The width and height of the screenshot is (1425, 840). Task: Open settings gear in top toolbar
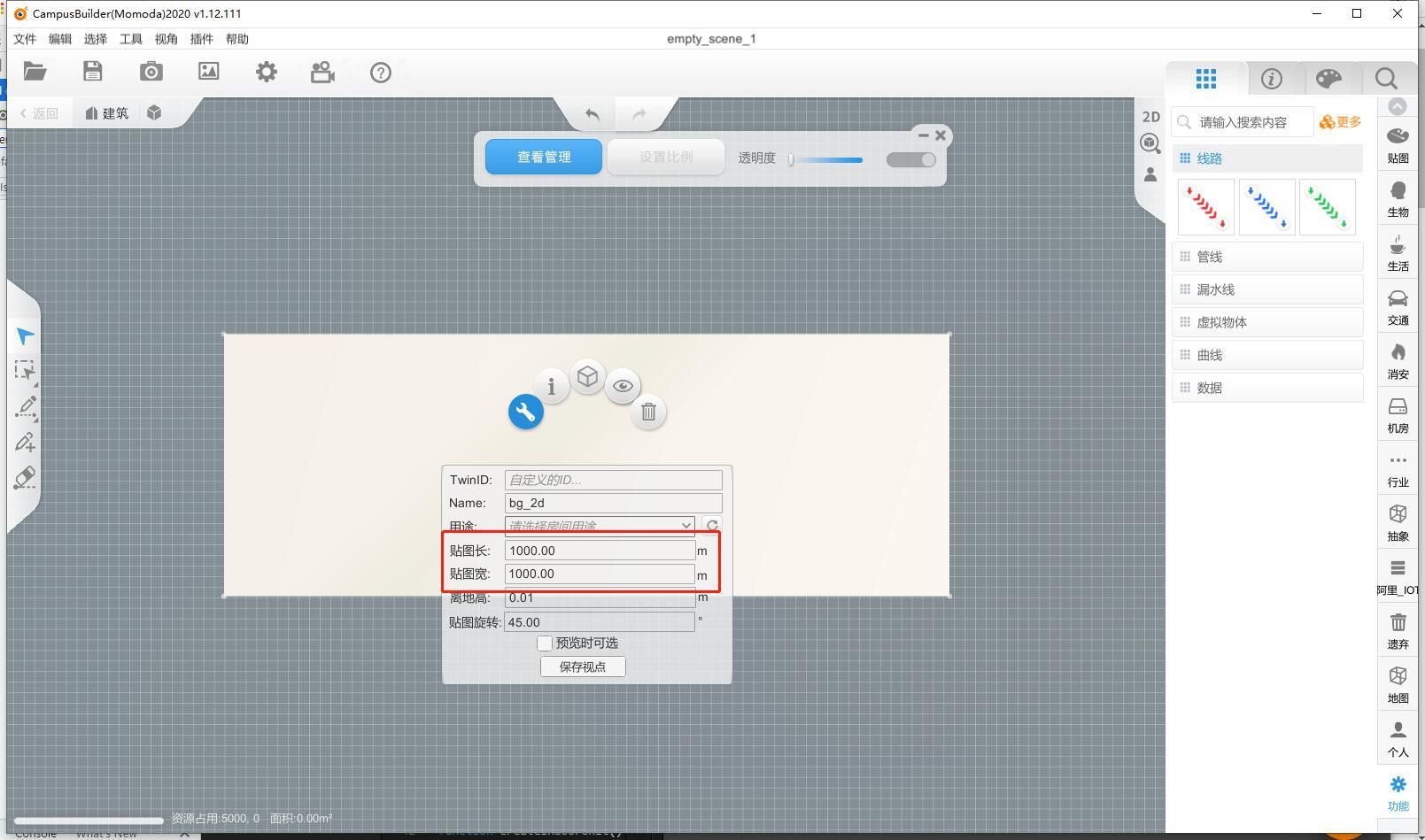tap(267, 73)
